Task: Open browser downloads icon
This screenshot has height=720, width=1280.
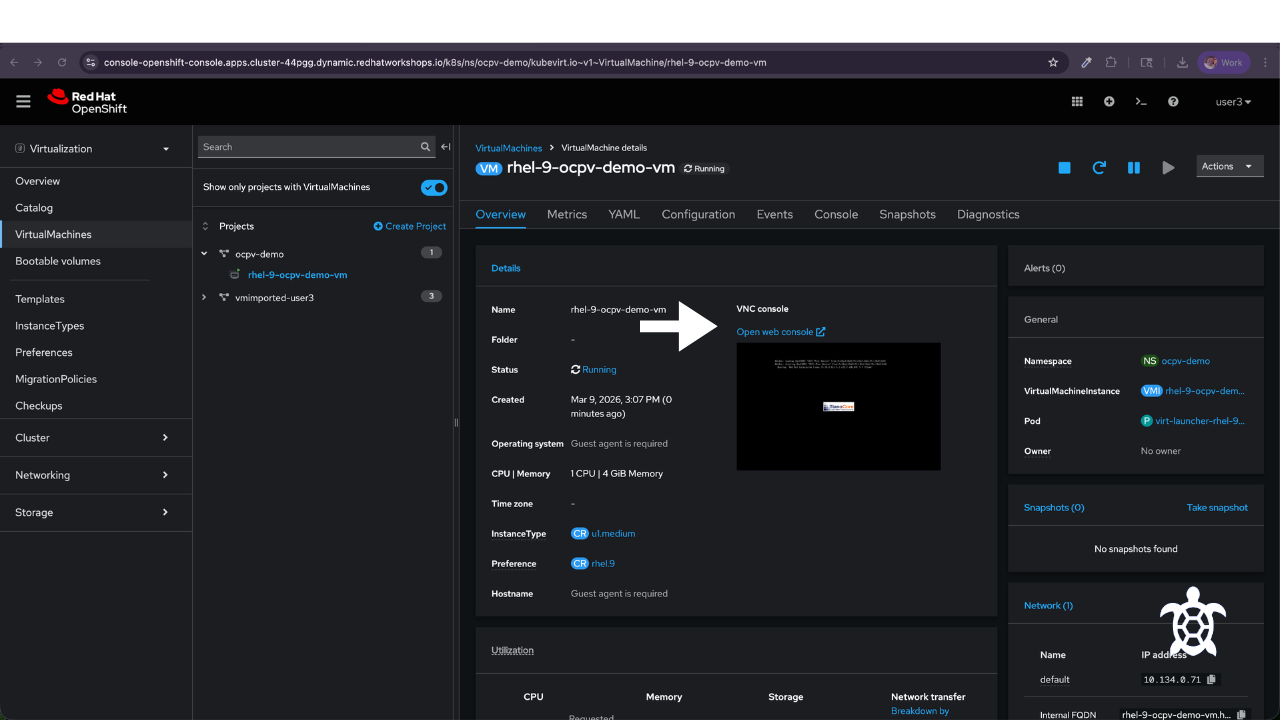Action: [1182, 62]
